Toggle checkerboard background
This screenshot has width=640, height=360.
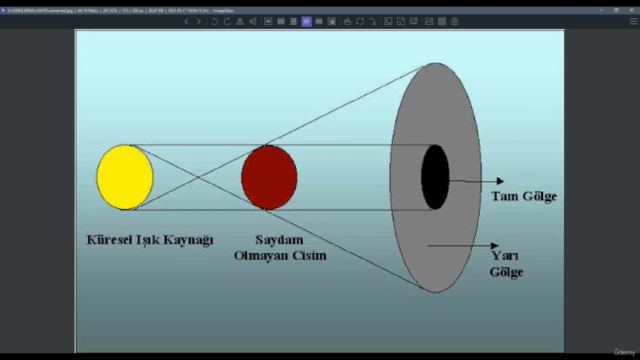pos(442,22)
